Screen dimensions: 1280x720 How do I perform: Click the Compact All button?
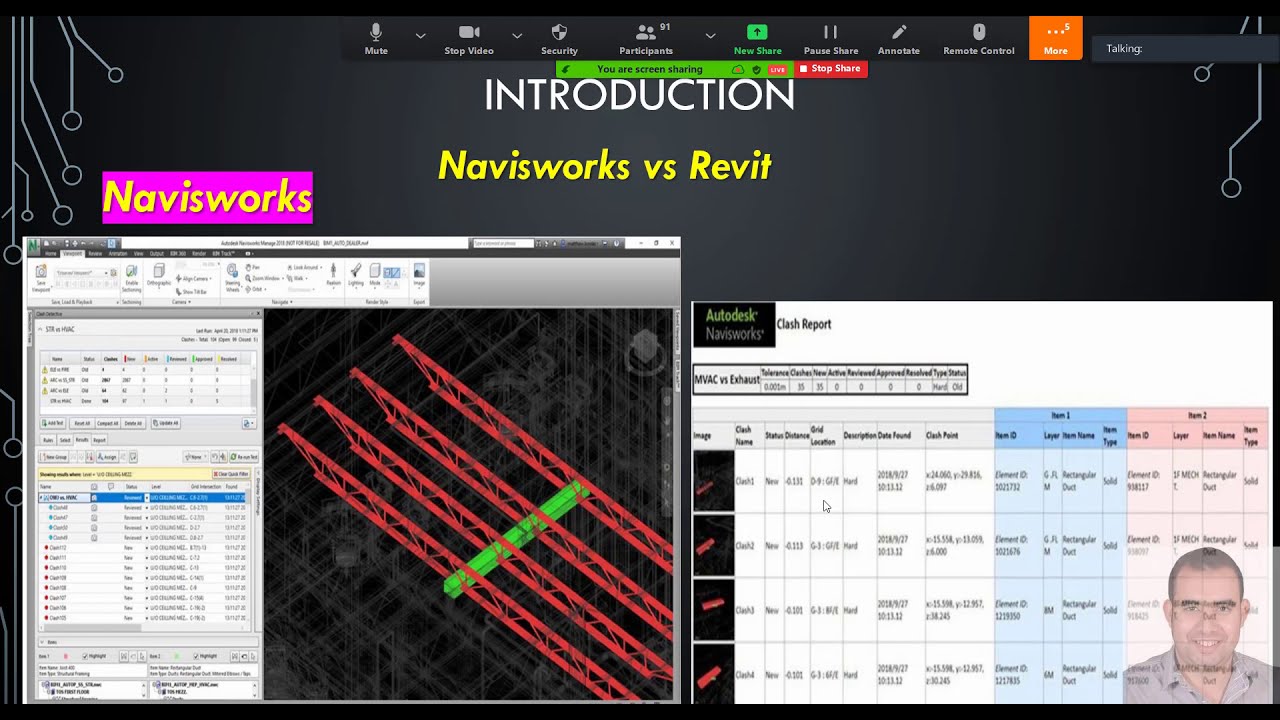pyautogui.click(x=108, y=423)
